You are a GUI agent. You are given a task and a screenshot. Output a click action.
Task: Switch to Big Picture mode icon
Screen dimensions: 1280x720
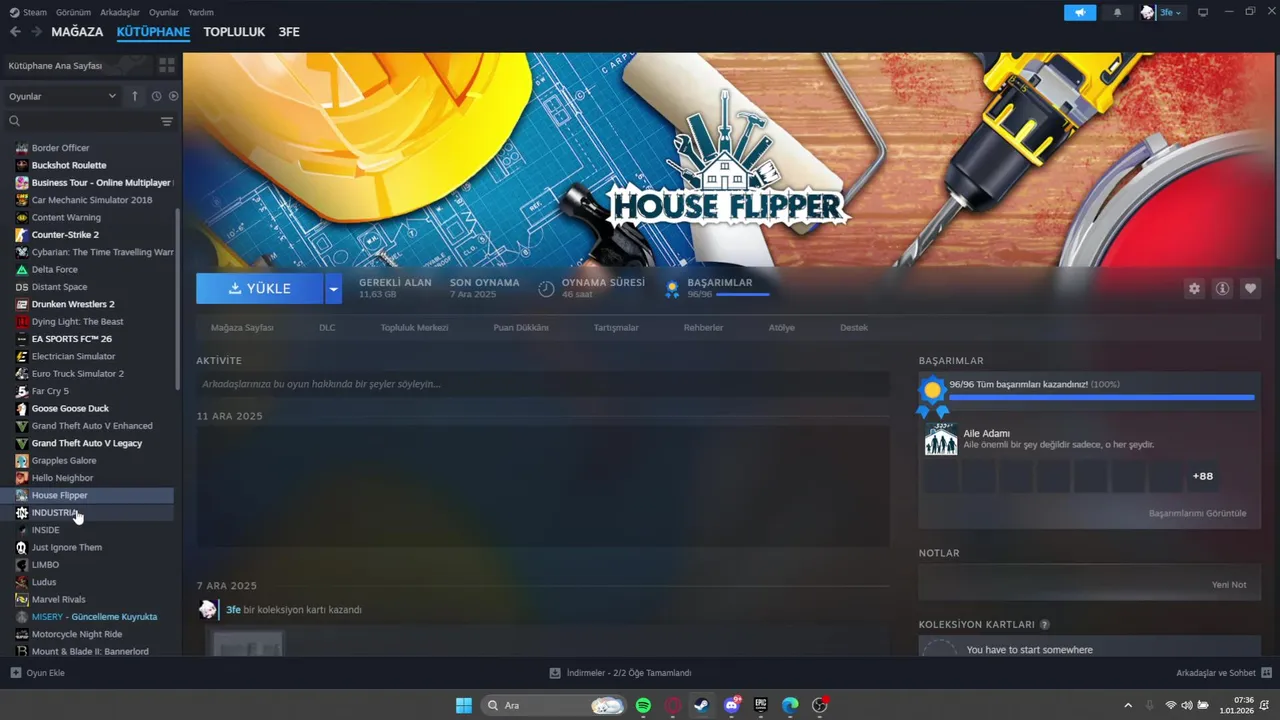(x=1203, y=12)
